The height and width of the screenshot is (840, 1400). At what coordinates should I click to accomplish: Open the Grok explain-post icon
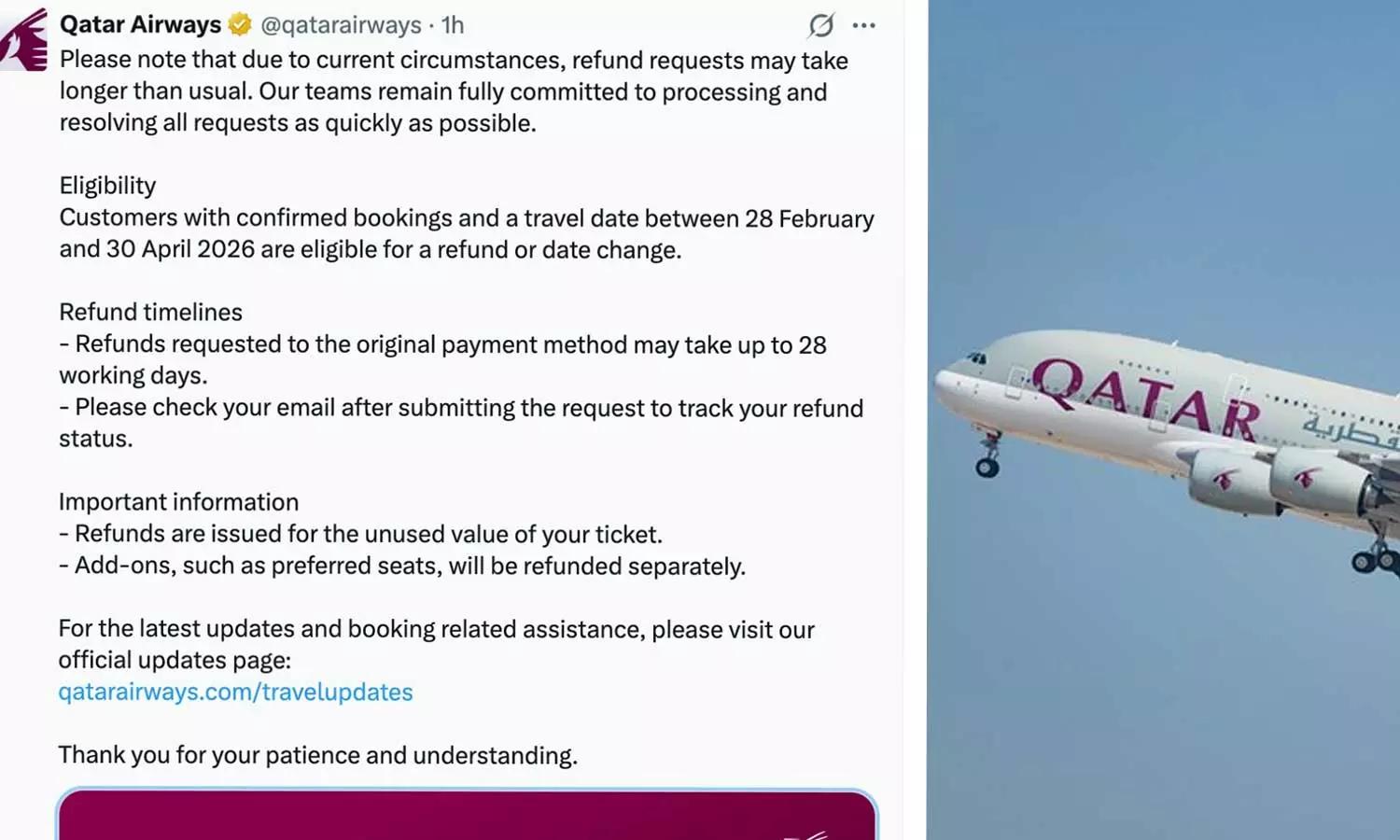820,25
